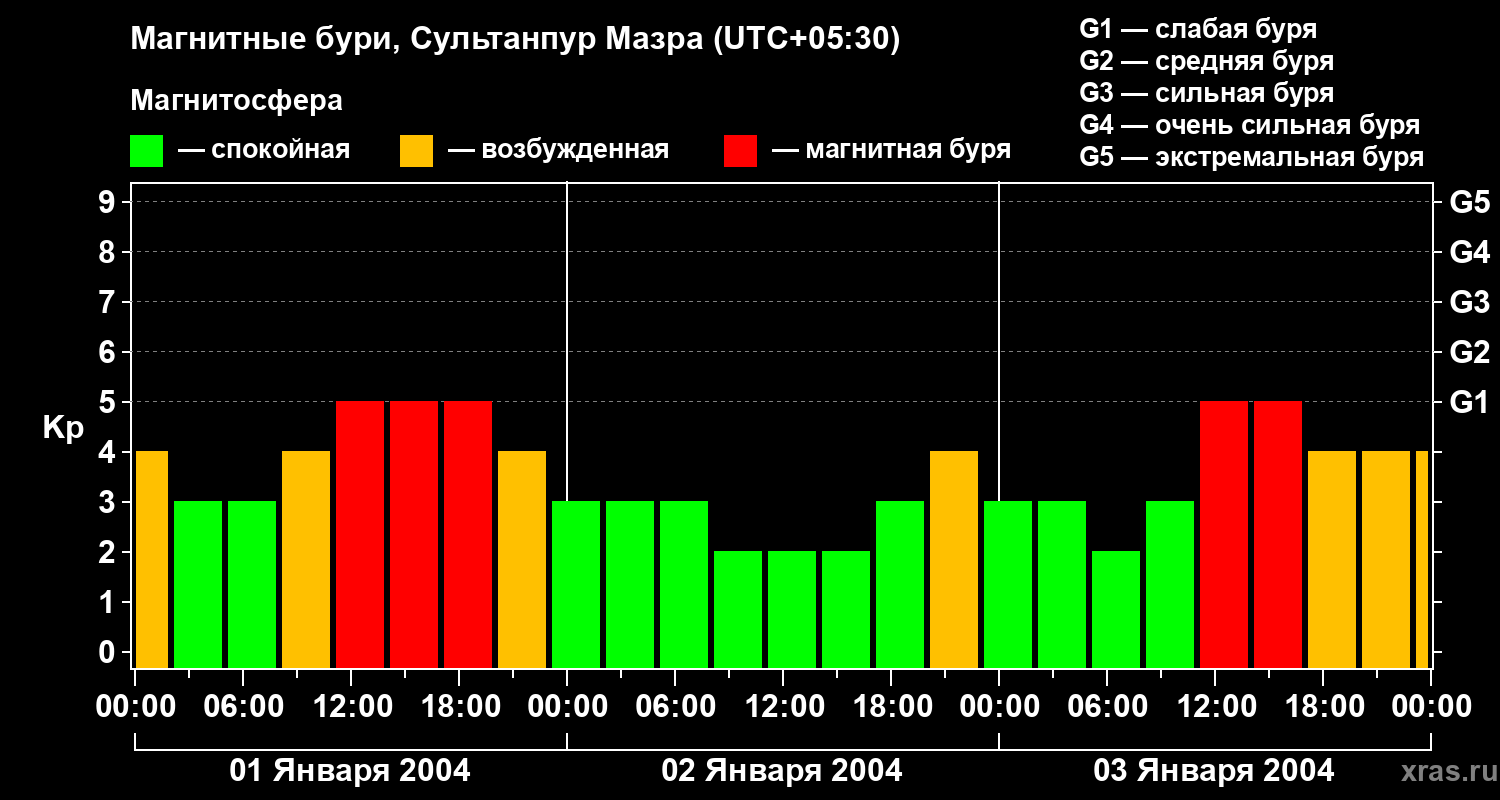Click the red bar starting at 18:00 on 01 Января
This screenshot has height=800, width=1500.
468,535
